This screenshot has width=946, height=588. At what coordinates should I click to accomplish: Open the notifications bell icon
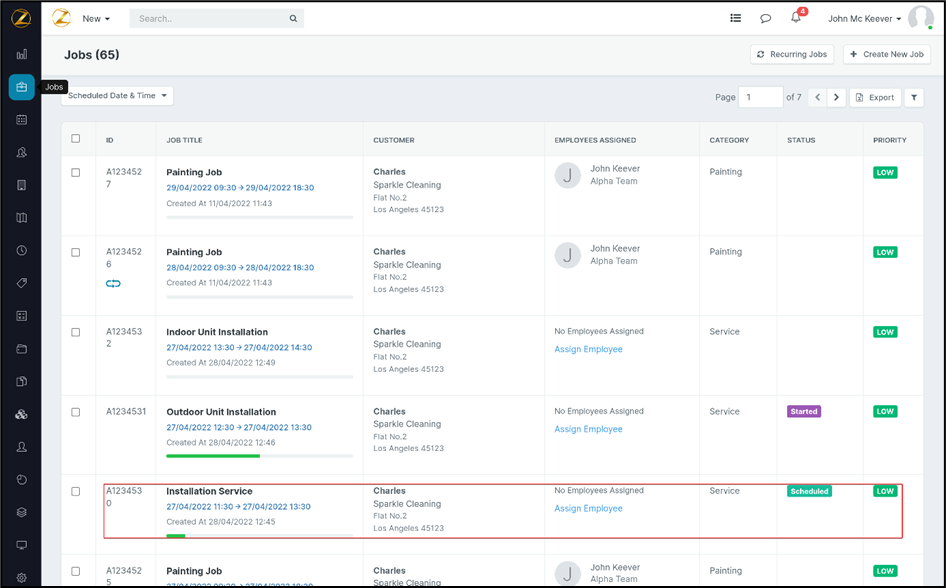click(796, 18)
